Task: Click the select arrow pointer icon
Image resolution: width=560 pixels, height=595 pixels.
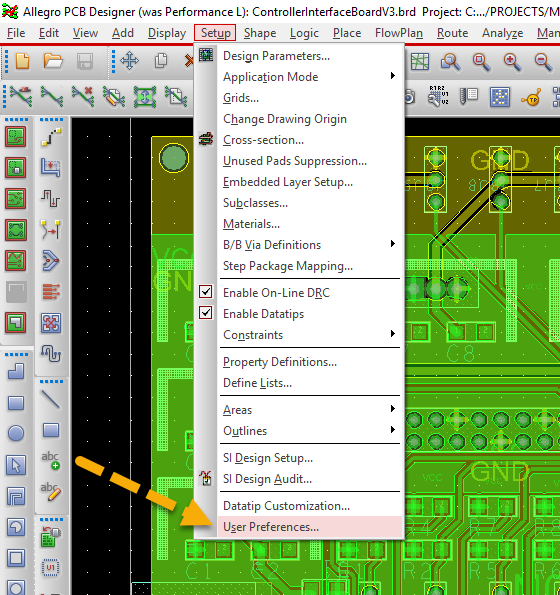Action: [16, 465]
